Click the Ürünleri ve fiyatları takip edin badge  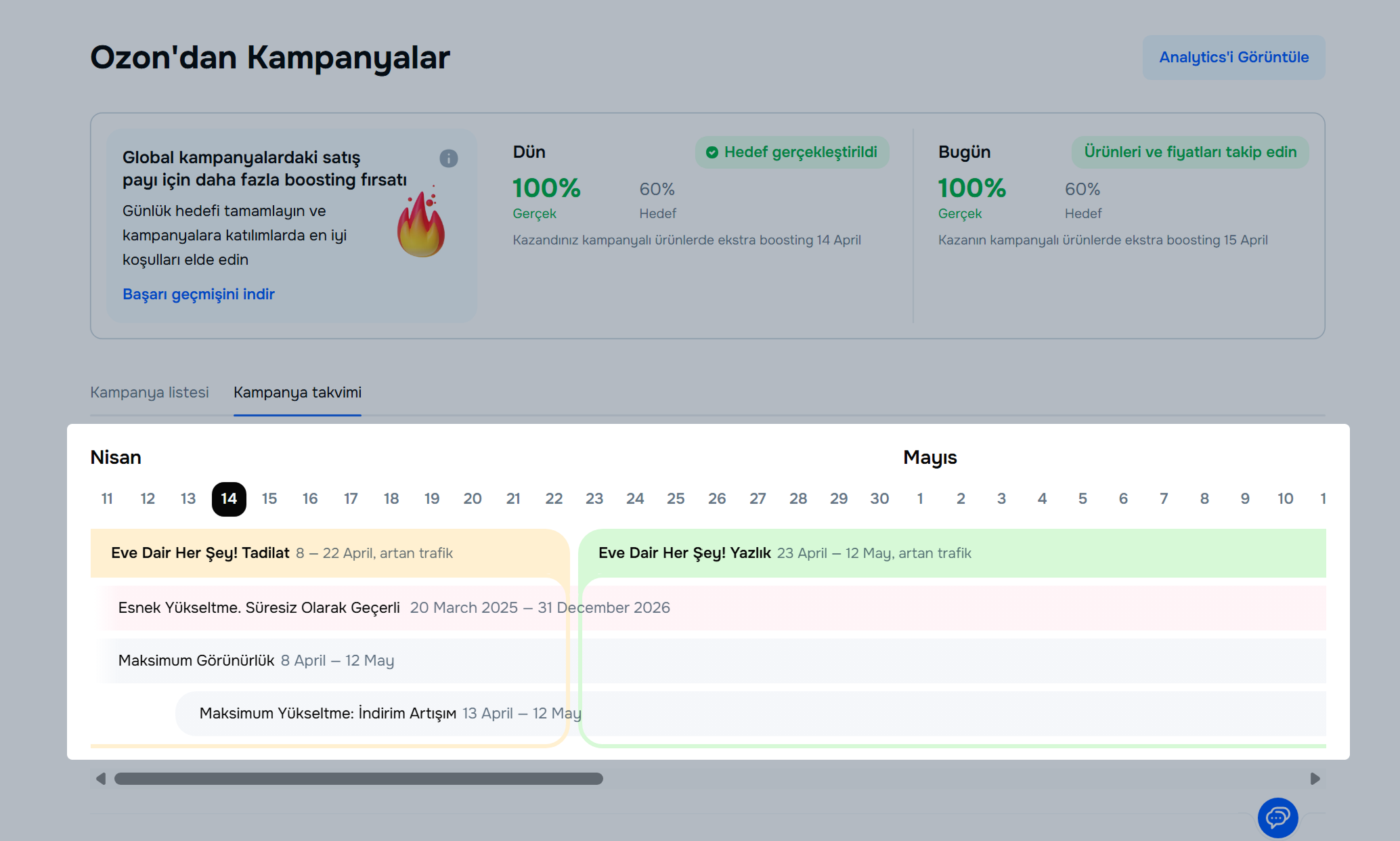click(1189, 152)
